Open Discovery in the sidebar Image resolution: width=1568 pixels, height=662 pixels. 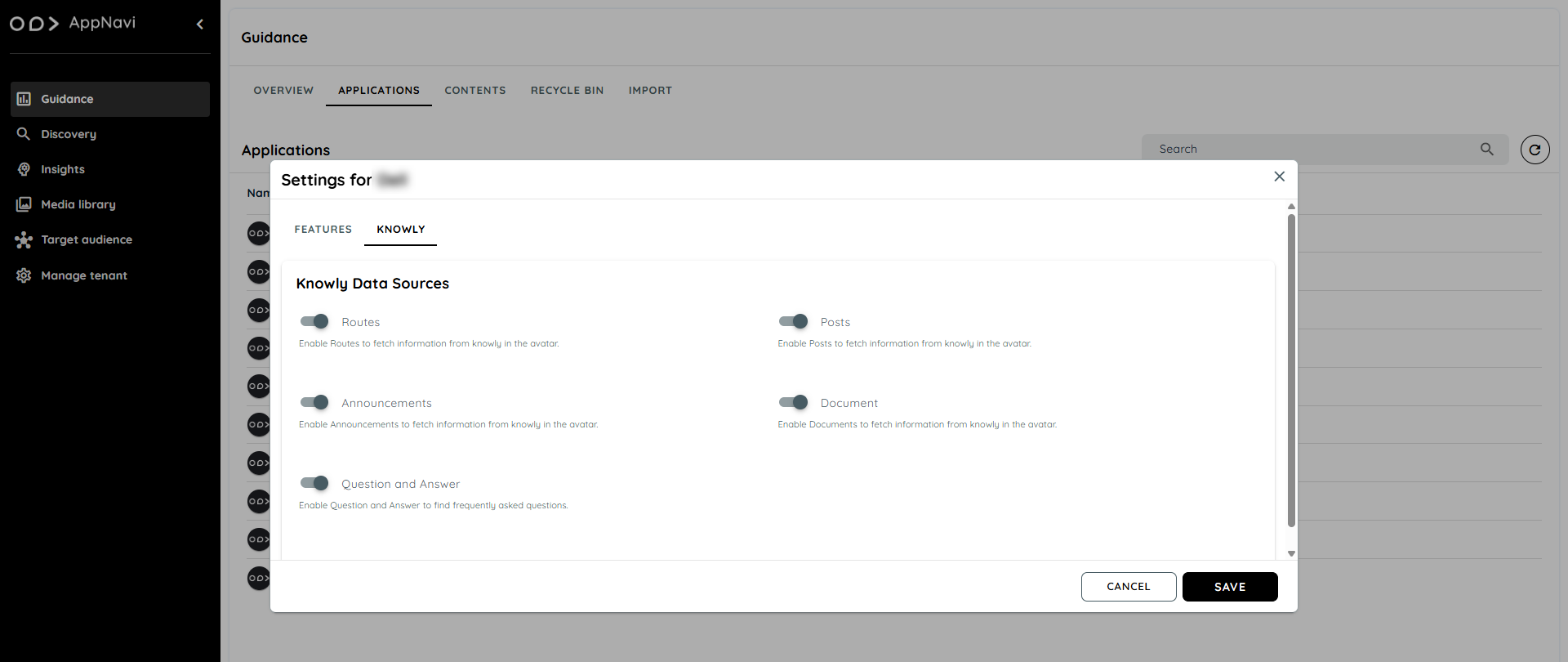click(x=110, y=134)
